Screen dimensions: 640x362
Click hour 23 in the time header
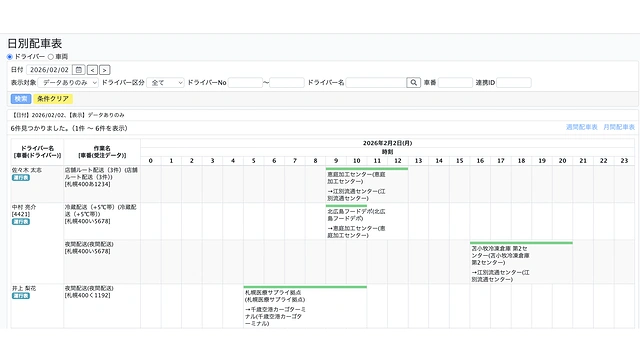coord(624,161)
